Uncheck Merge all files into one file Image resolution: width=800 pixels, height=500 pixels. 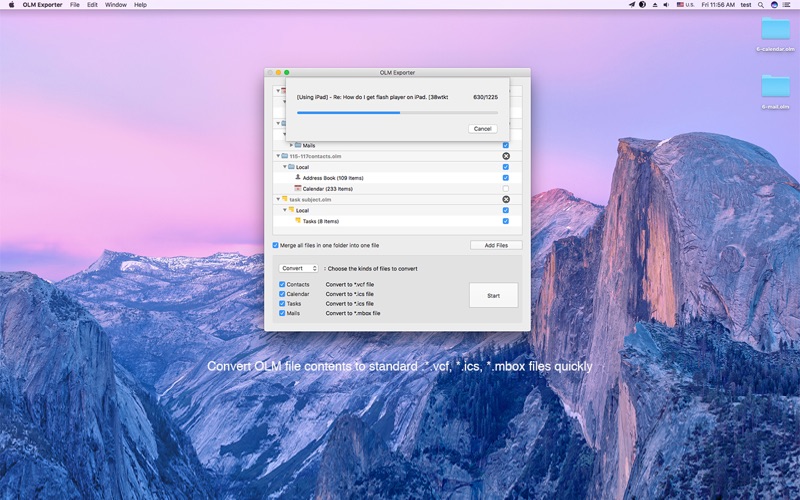[276, 245]
